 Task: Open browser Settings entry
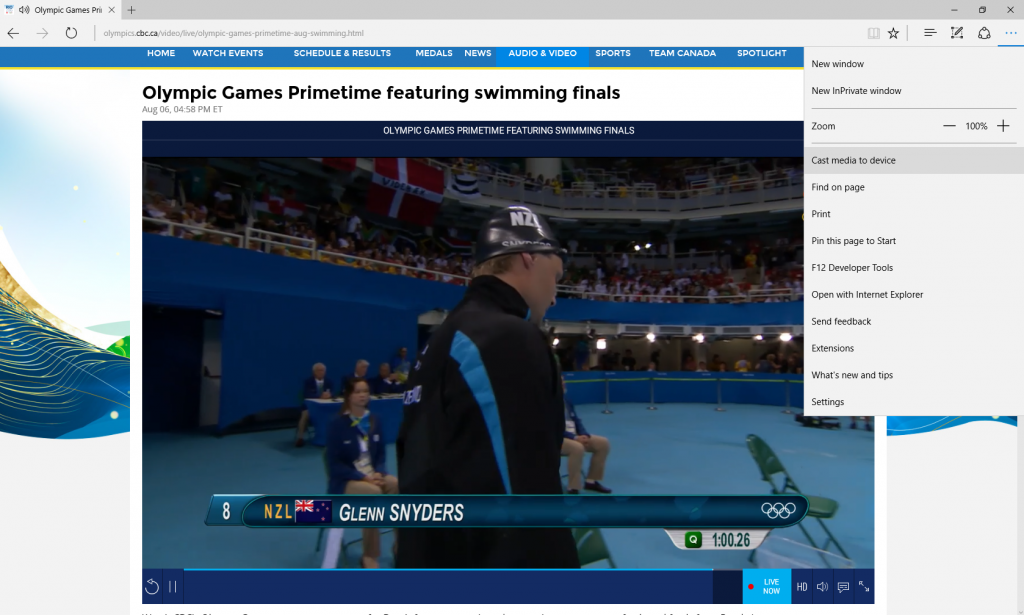point(914,402)
